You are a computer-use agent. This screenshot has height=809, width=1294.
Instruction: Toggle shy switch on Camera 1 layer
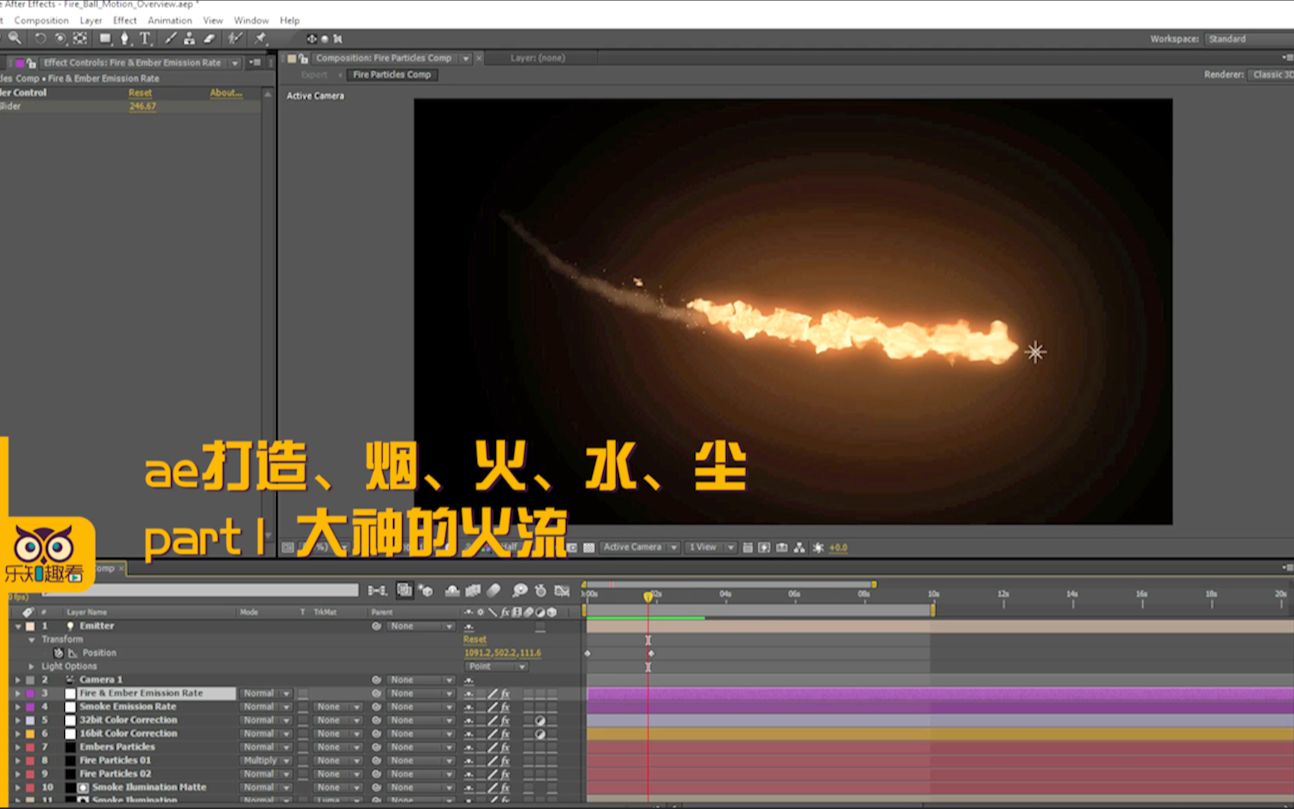[469, 680]
